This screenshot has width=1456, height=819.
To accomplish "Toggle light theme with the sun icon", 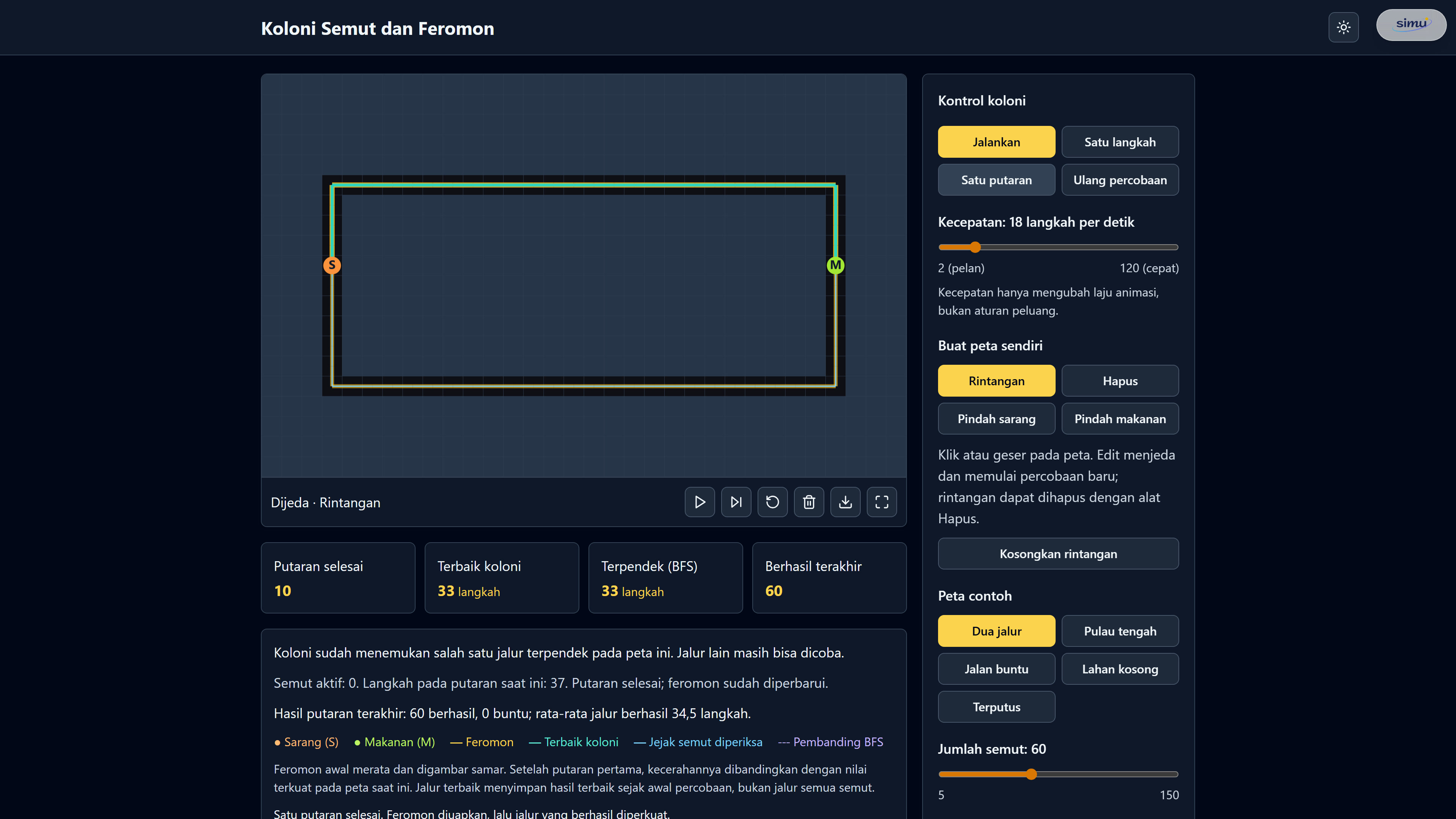I will point(1343,27).
